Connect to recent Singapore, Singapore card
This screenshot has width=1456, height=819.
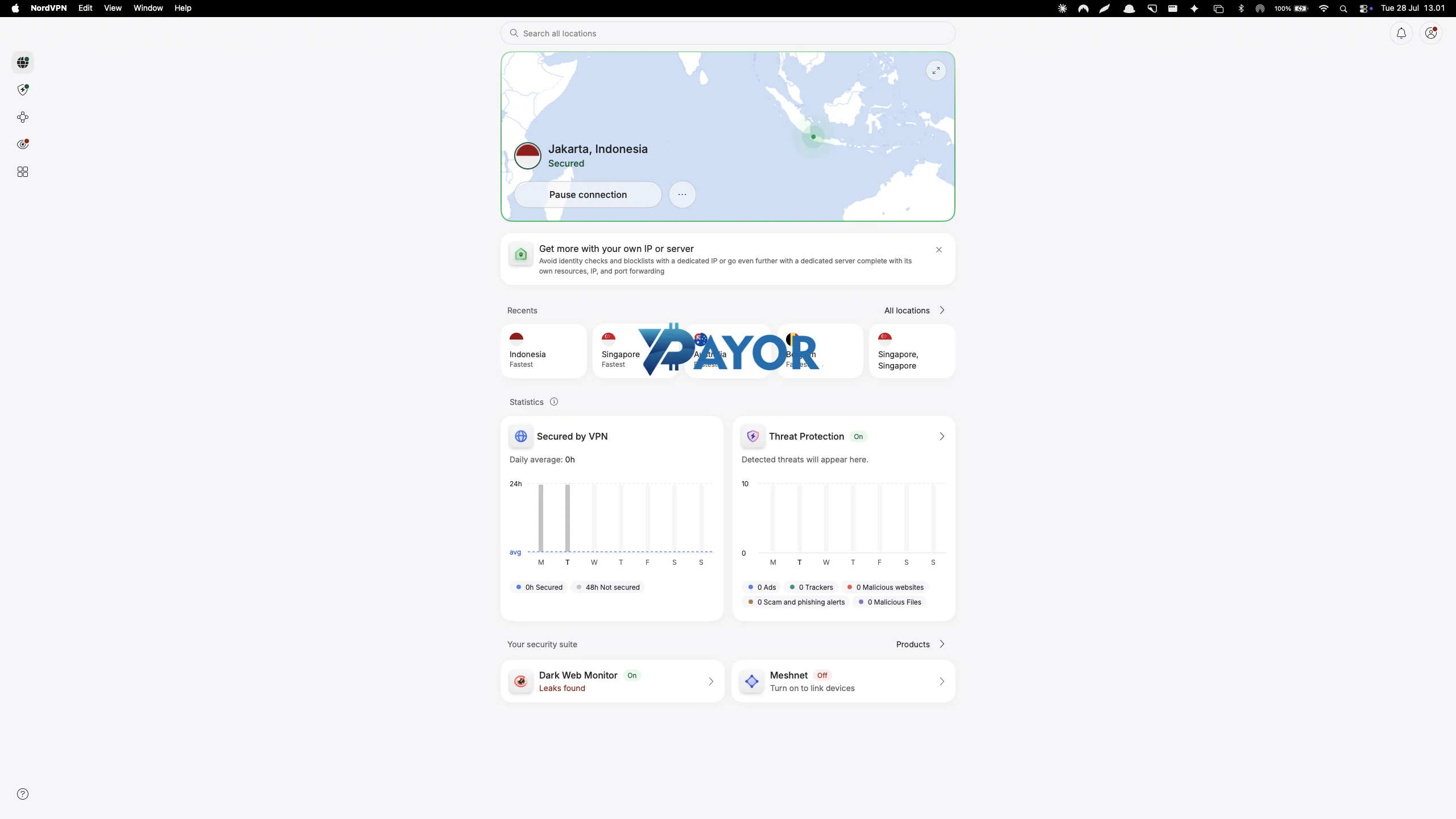tap(912, 351)
